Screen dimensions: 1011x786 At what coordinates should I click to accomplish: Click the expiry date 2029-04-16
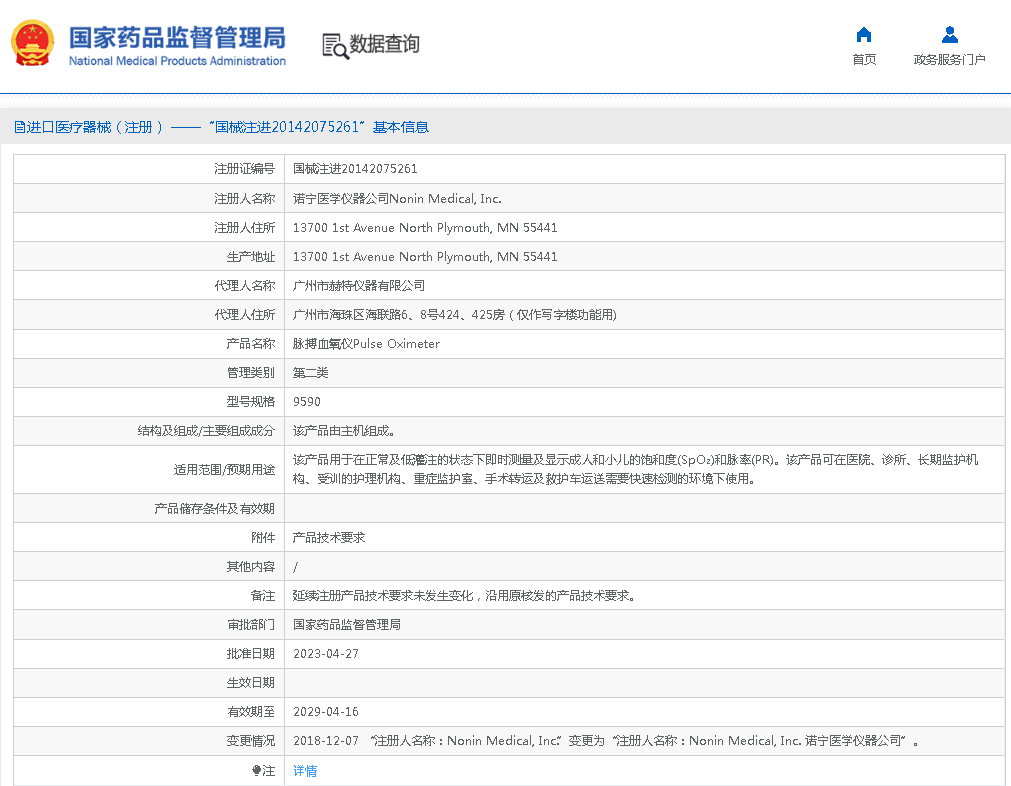click(x=326, y=712)
